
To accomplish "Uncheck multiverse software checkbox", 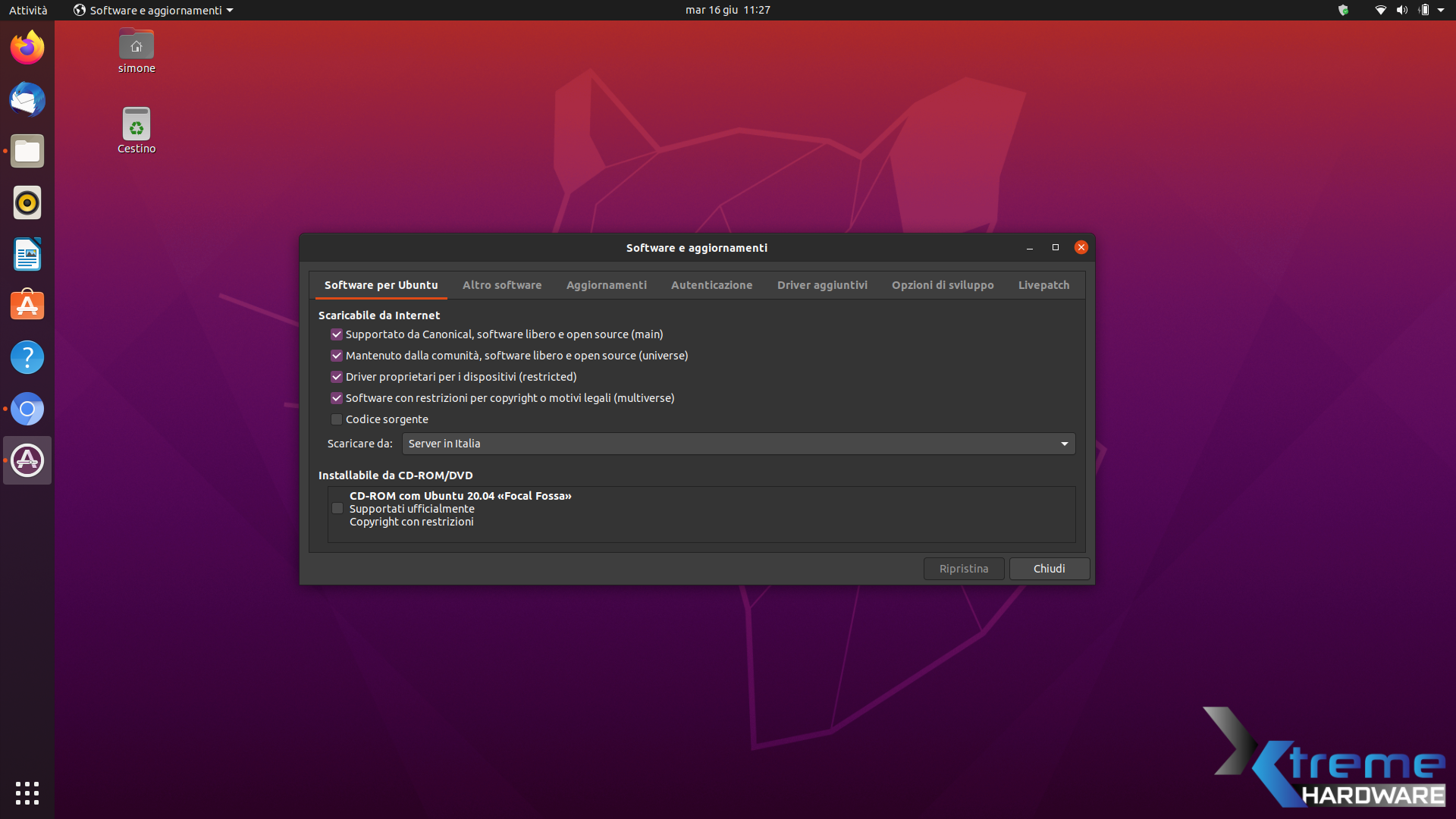I will click(x=337, y=398).
